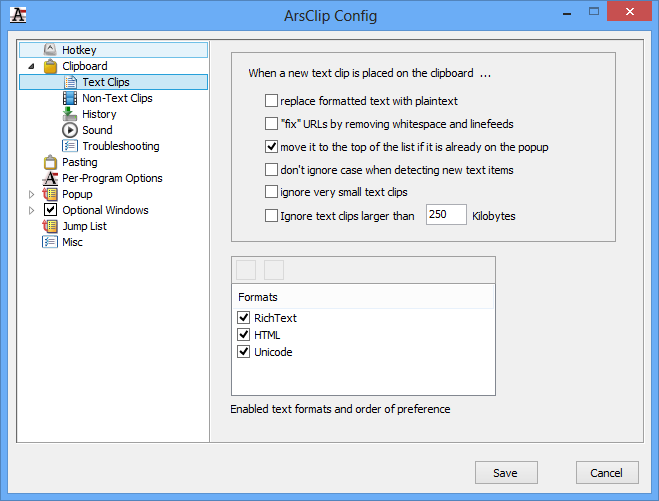The height and width of the screenshot is (501, 659).
Task: Click the Troubleshooting list icon
Action: [70, 146]
